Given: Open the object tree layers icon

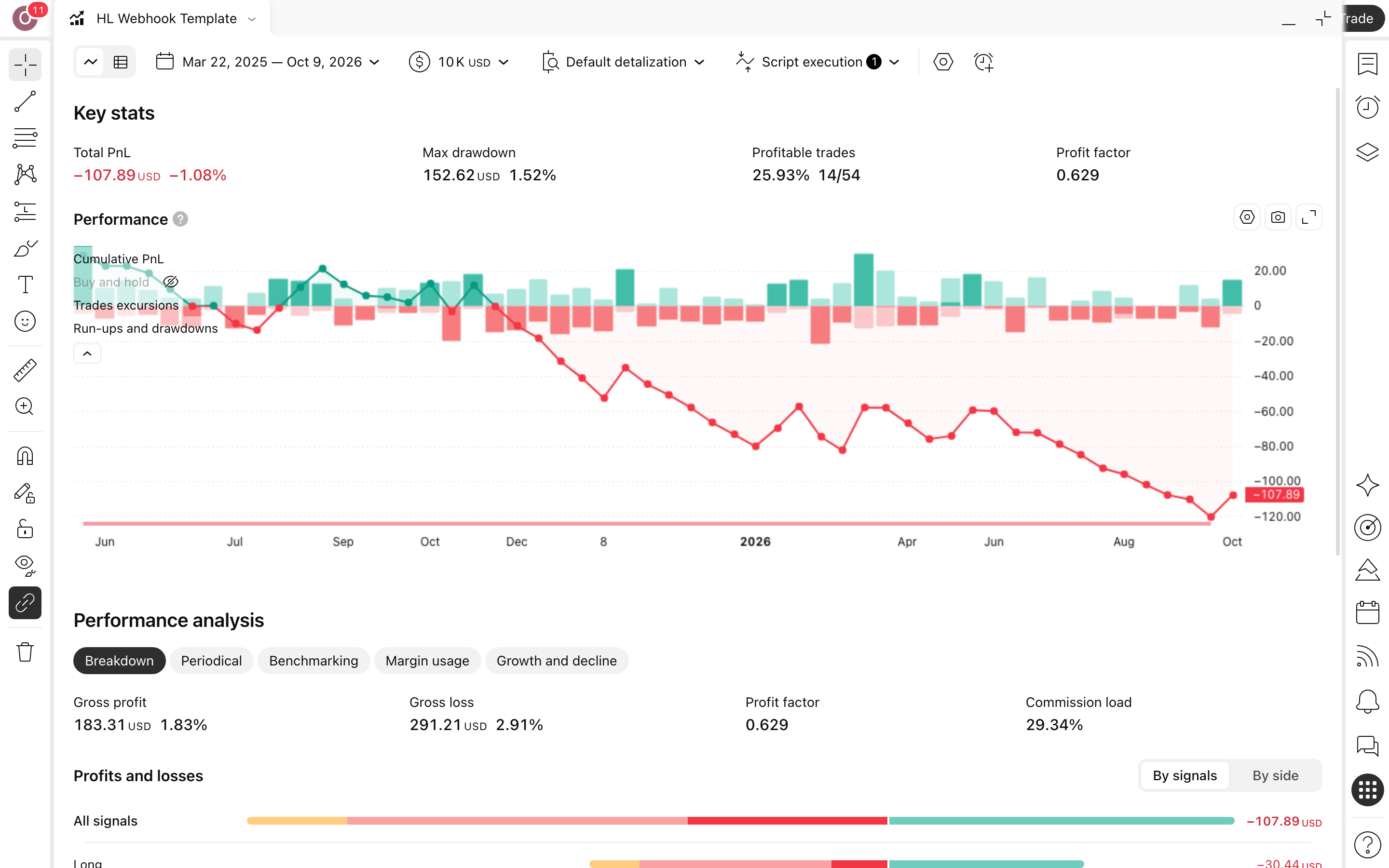Looking at the screenshot, I should [x=1367, y=152].
